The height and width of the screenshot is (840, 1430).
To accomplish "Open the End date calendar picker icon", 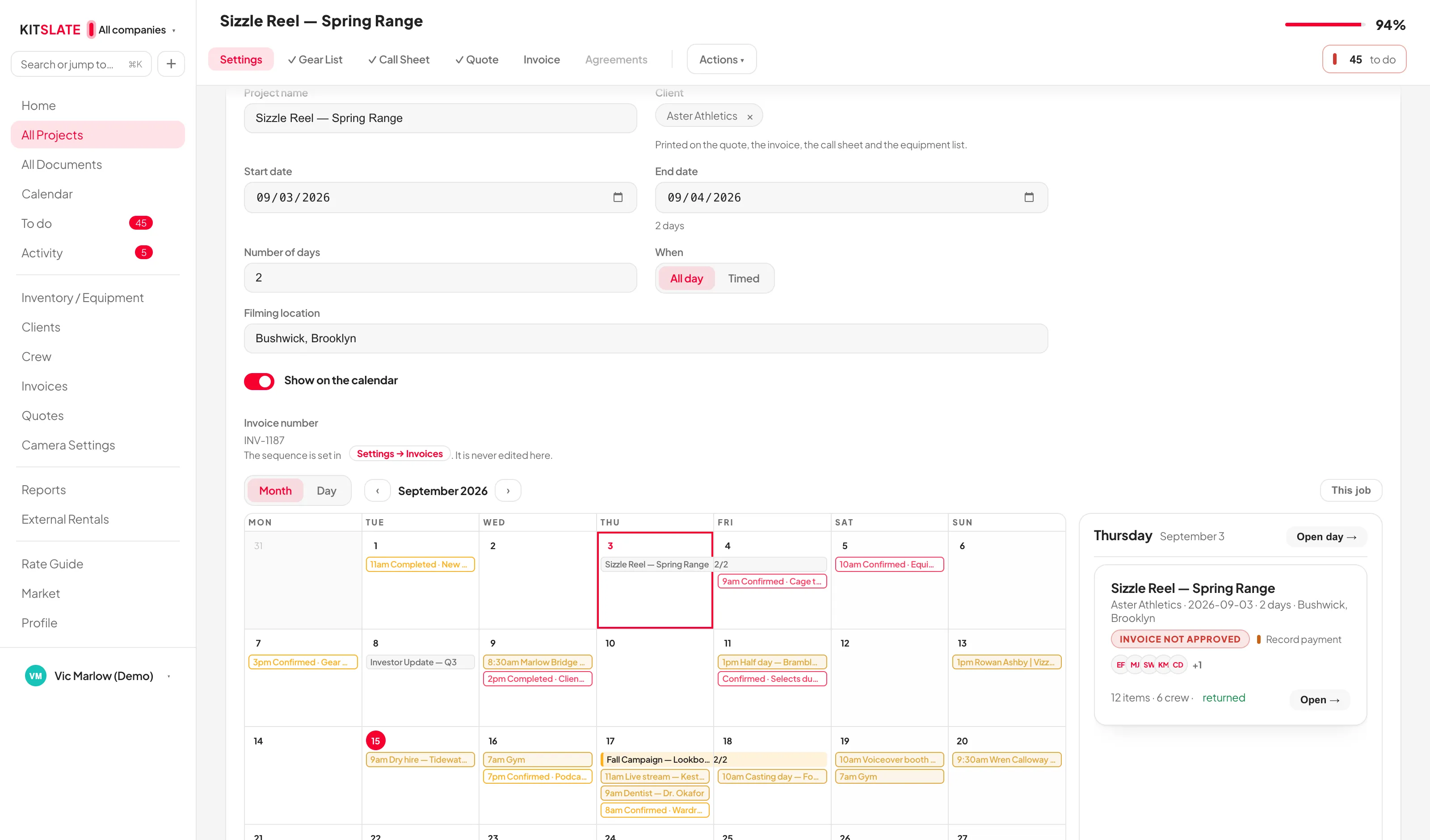I will pos(1029,197).
